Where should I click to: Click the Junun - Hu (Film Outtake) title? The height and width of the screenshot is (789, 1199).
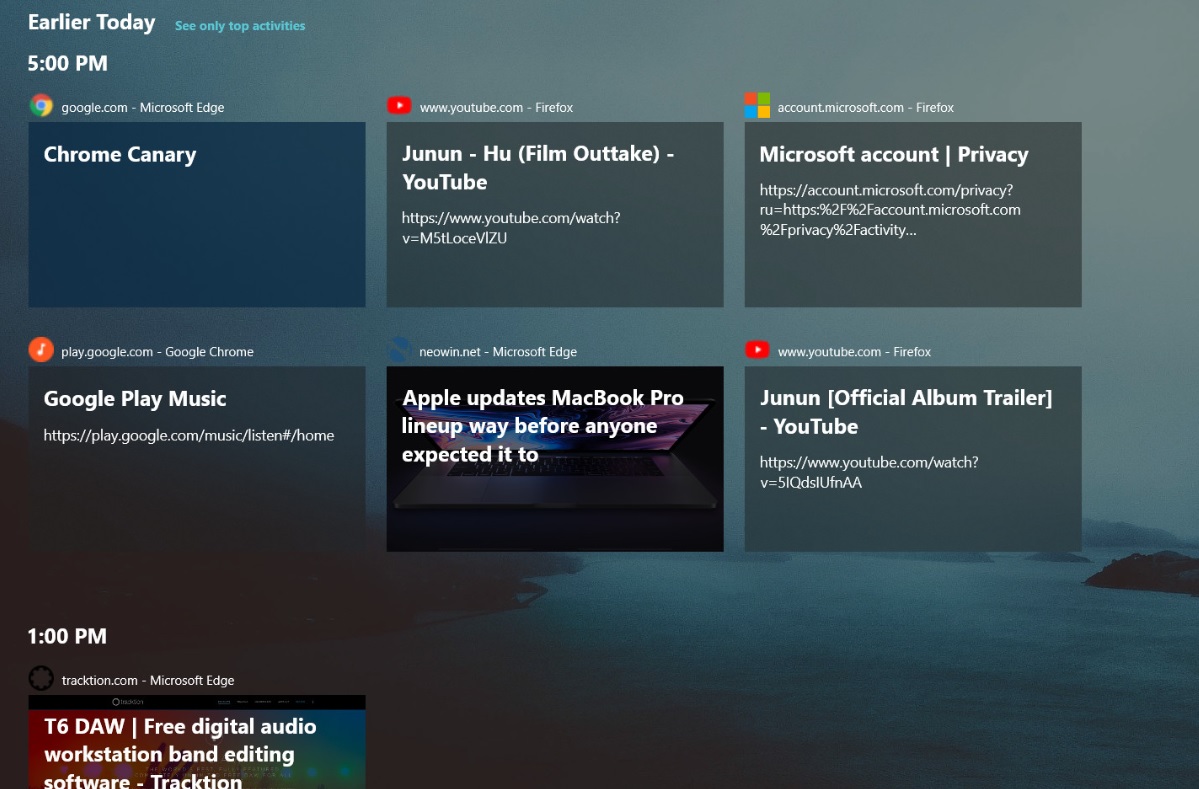(538, 167)
